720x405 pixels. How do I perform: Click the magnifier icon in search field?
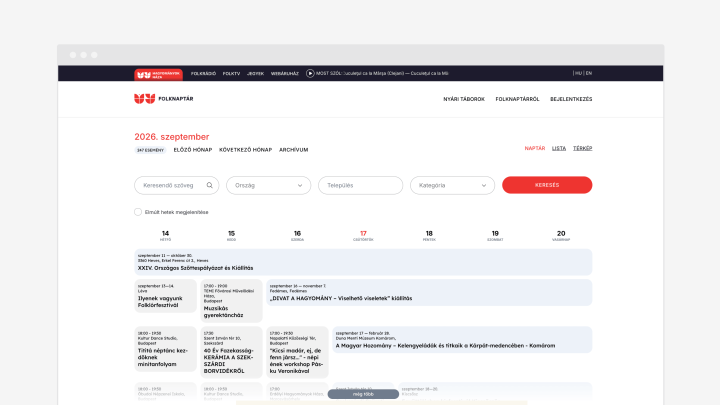coord(209,186)
